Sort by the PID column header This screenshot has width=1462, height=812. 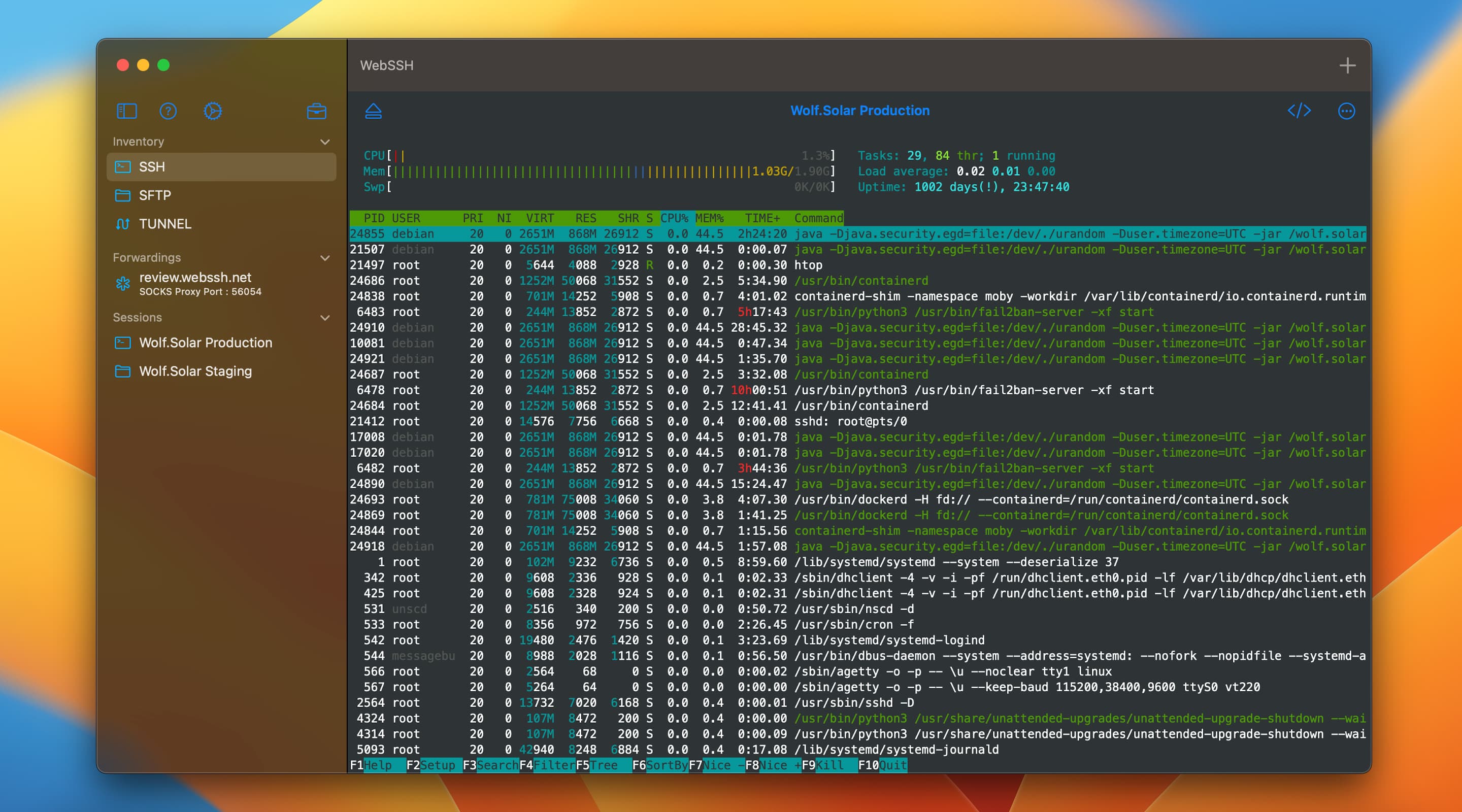coord(374,218)
